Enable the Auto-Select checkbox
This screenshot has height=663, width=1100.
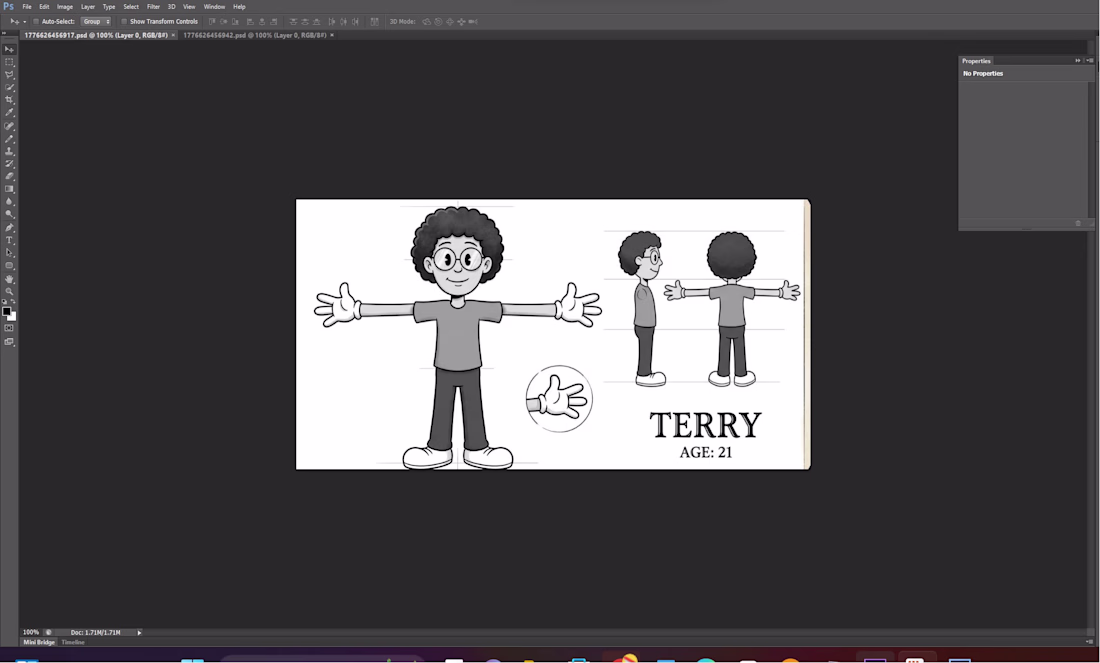point(36,22)
